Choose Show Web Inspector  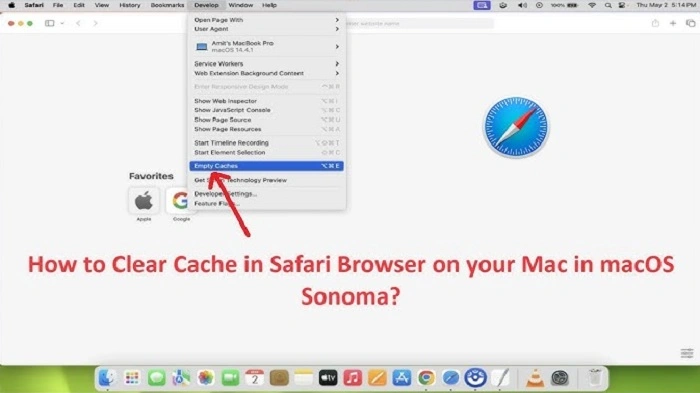[x=267, y=101]
